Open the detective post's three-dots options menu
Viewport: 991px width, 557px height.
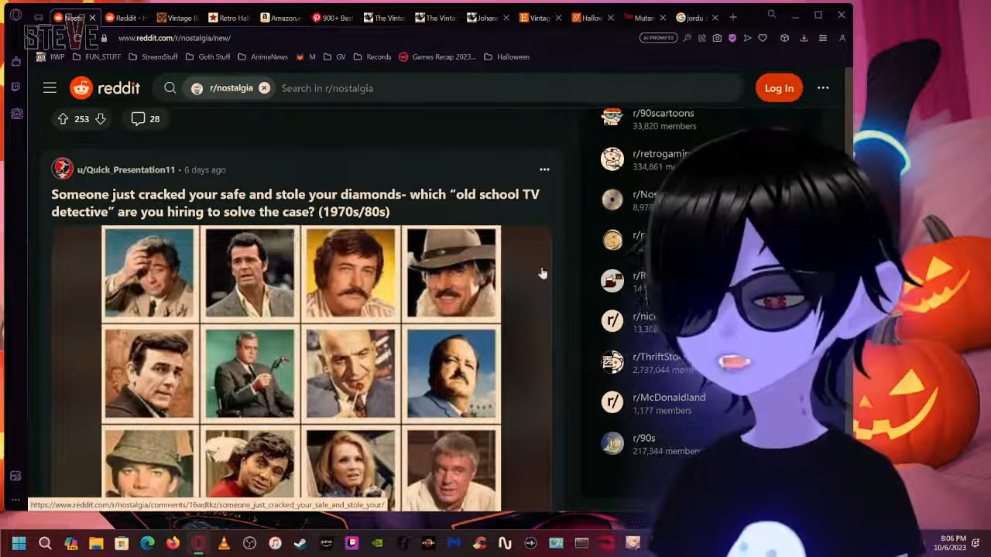[544, 169]
